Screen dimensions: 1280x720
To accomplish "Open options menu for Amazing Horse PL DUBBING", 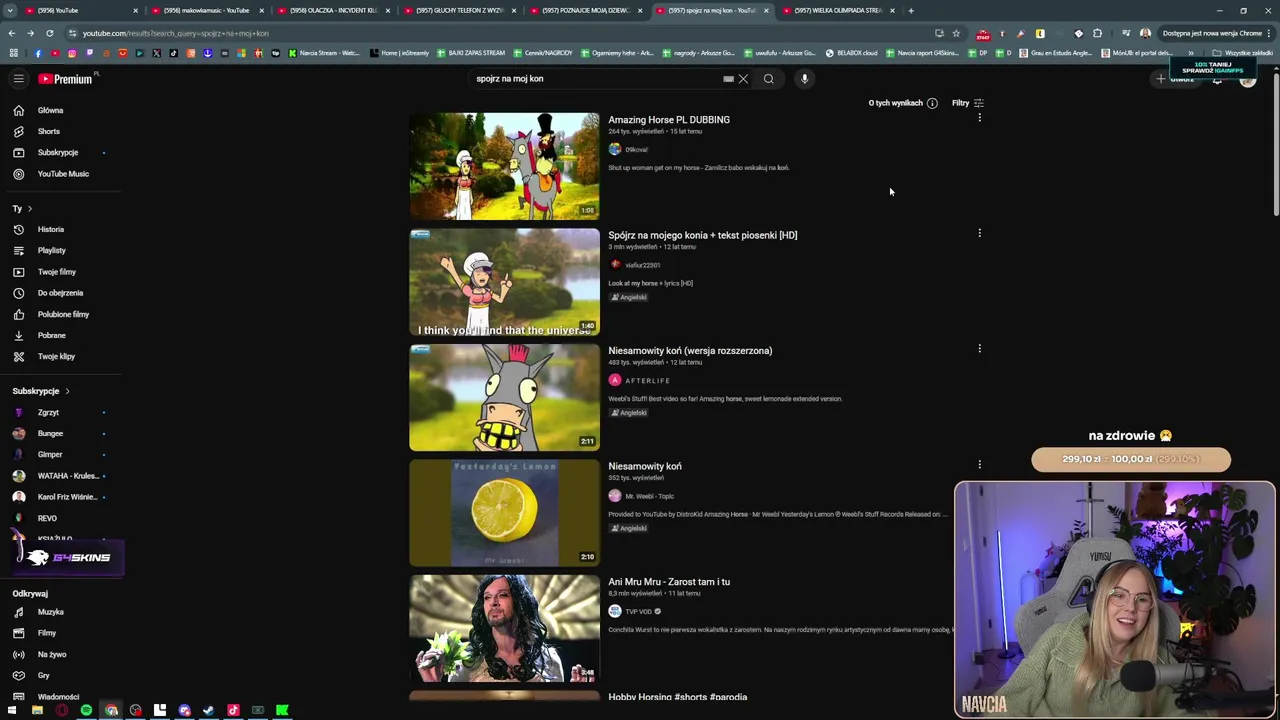I will [x=979, y=118].
